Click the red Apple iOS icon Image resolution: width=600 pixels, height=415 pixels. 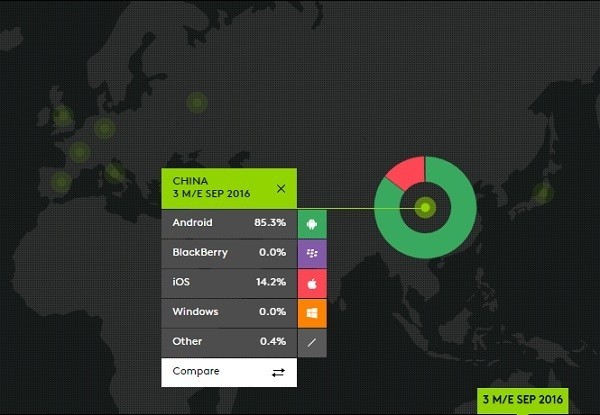312,282
